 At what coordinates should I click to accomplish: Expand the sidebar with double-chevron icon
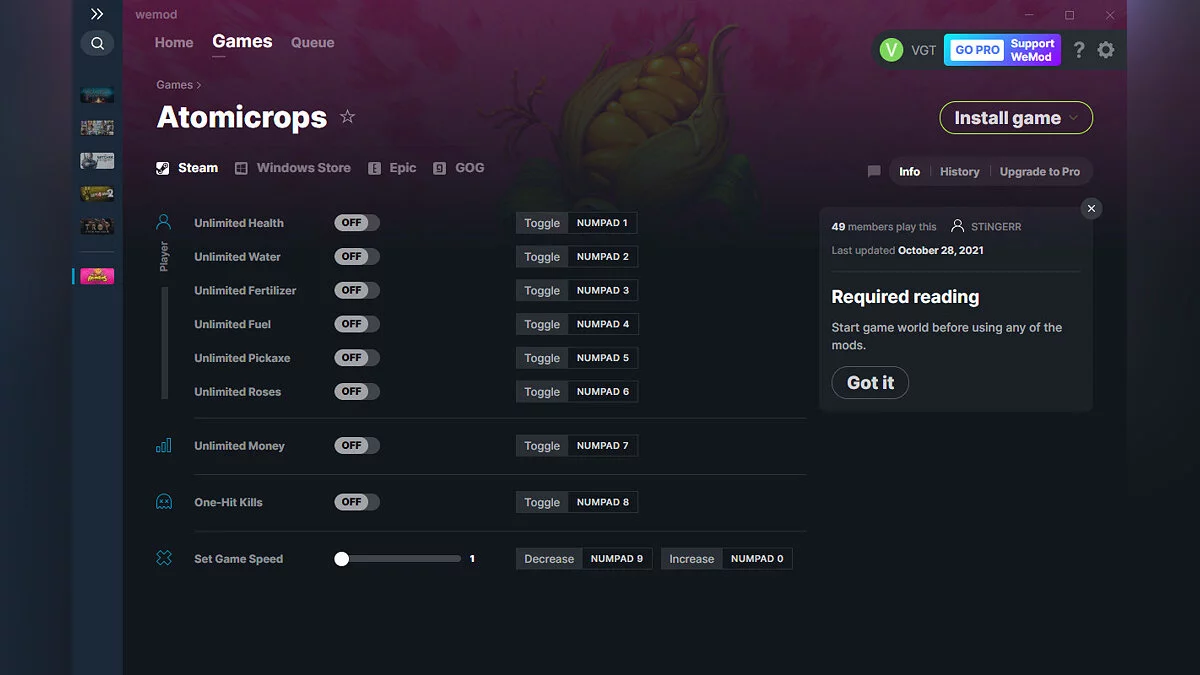[x=97, y=14]
